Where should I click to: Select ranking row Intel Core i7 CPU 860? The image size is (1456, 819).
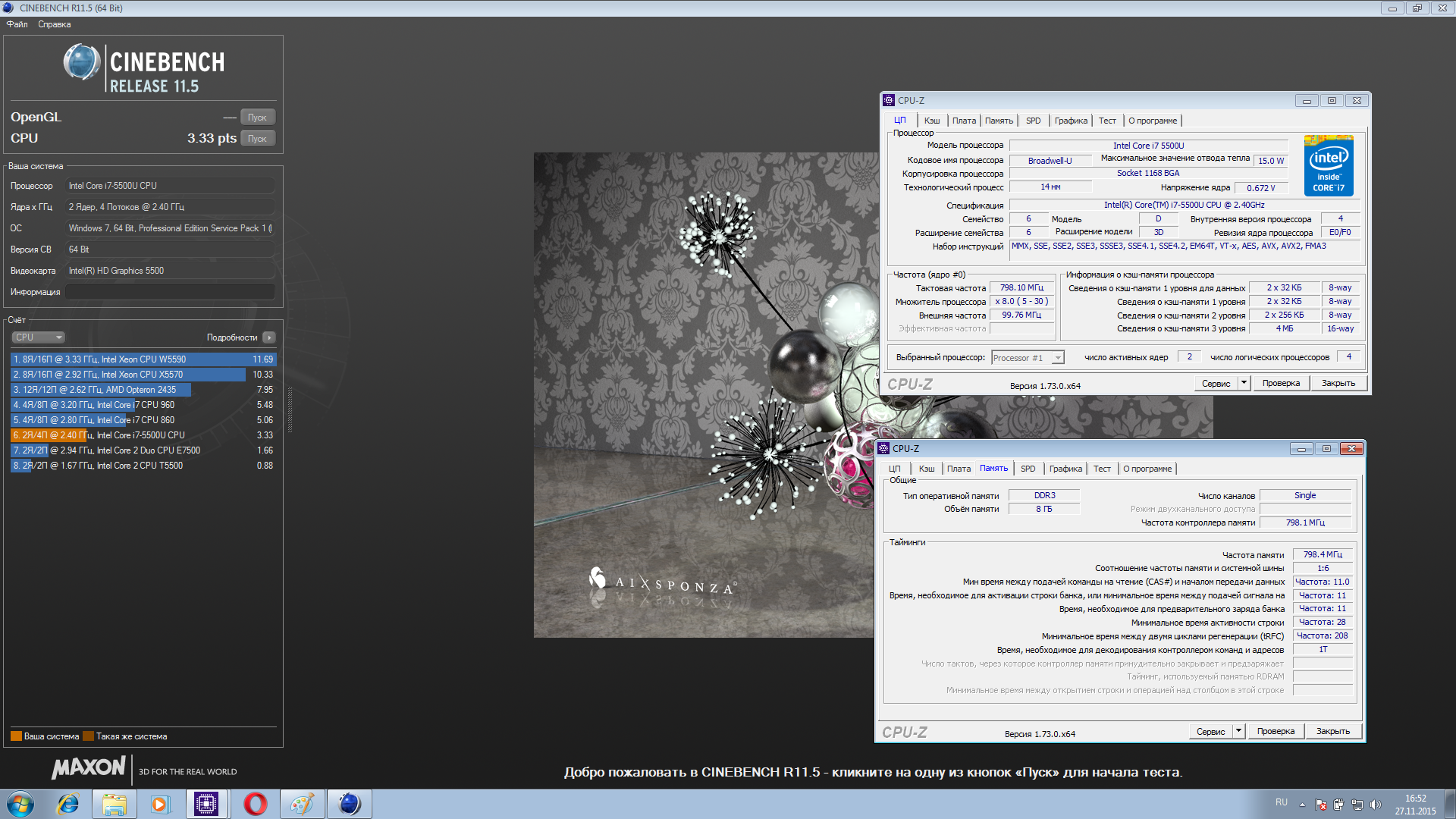tap(143, 420)
